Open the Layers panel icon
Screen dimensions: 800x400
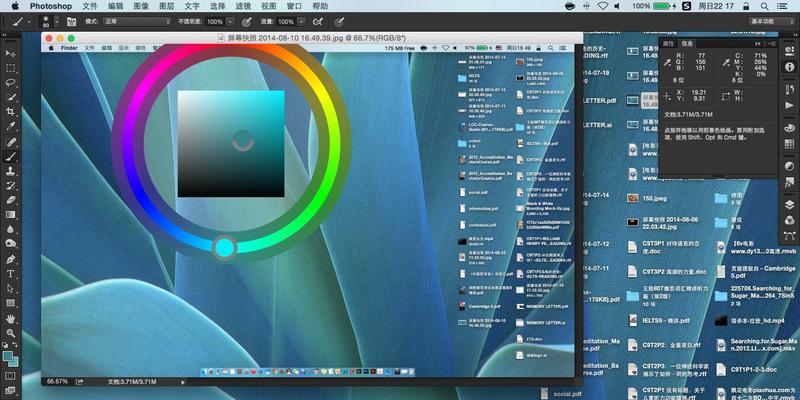789,205
